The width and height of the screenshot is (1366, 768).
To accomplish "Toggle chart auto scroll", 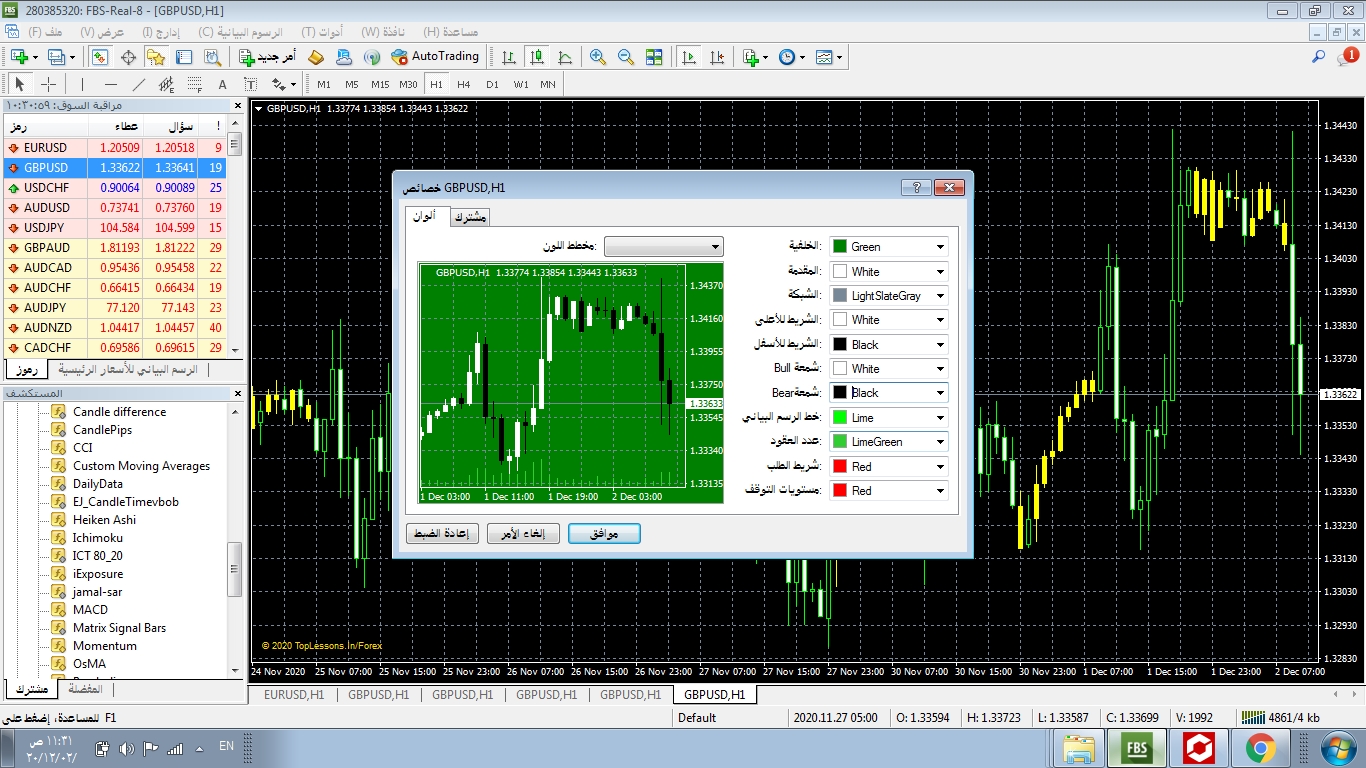I will (x=689, y=57).
